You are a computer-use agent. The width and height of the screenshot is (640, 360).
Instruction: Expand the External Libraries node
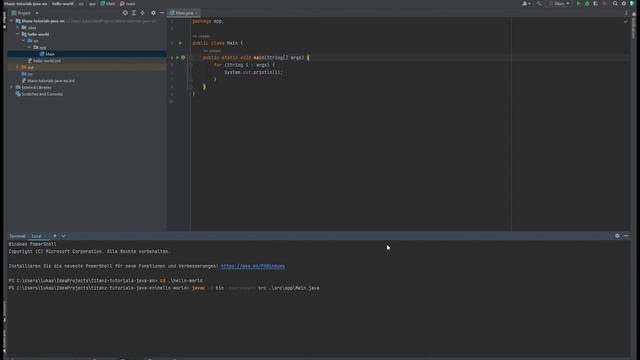click(x=12, y=87)
